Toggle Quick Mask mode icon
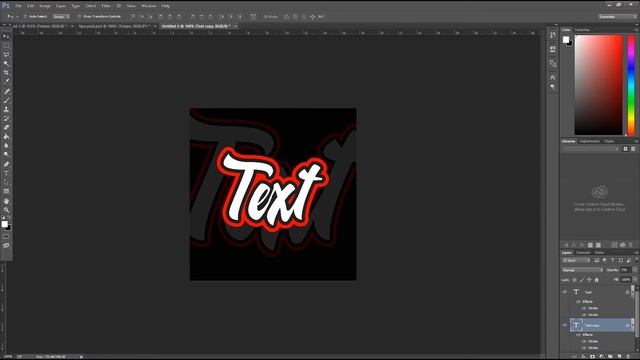Screen dimensions: 640x360 pyautogui.click(x=6, y=236)
